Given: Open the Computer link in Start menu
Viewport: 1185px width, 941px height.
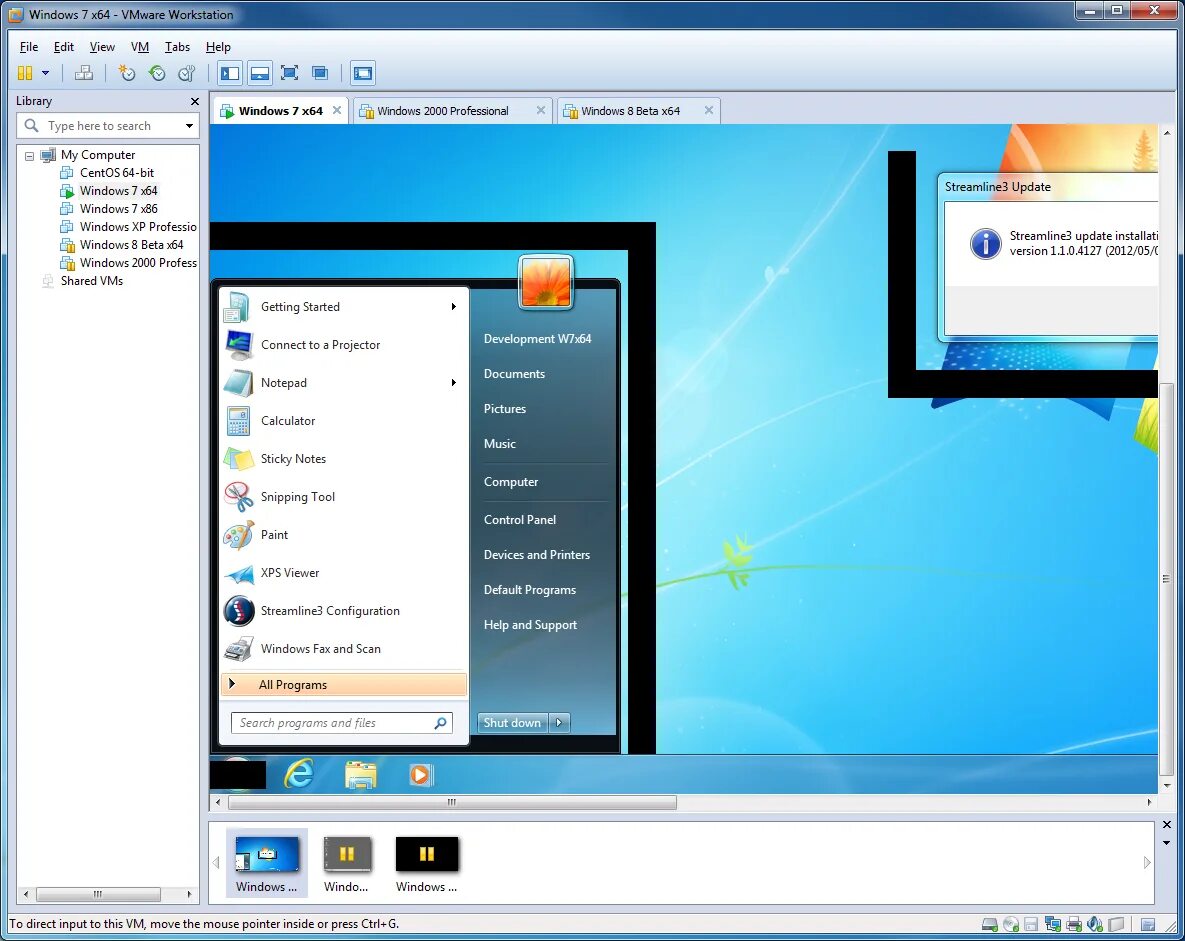Looking at the screenshot, I should (x=511, y=481).
